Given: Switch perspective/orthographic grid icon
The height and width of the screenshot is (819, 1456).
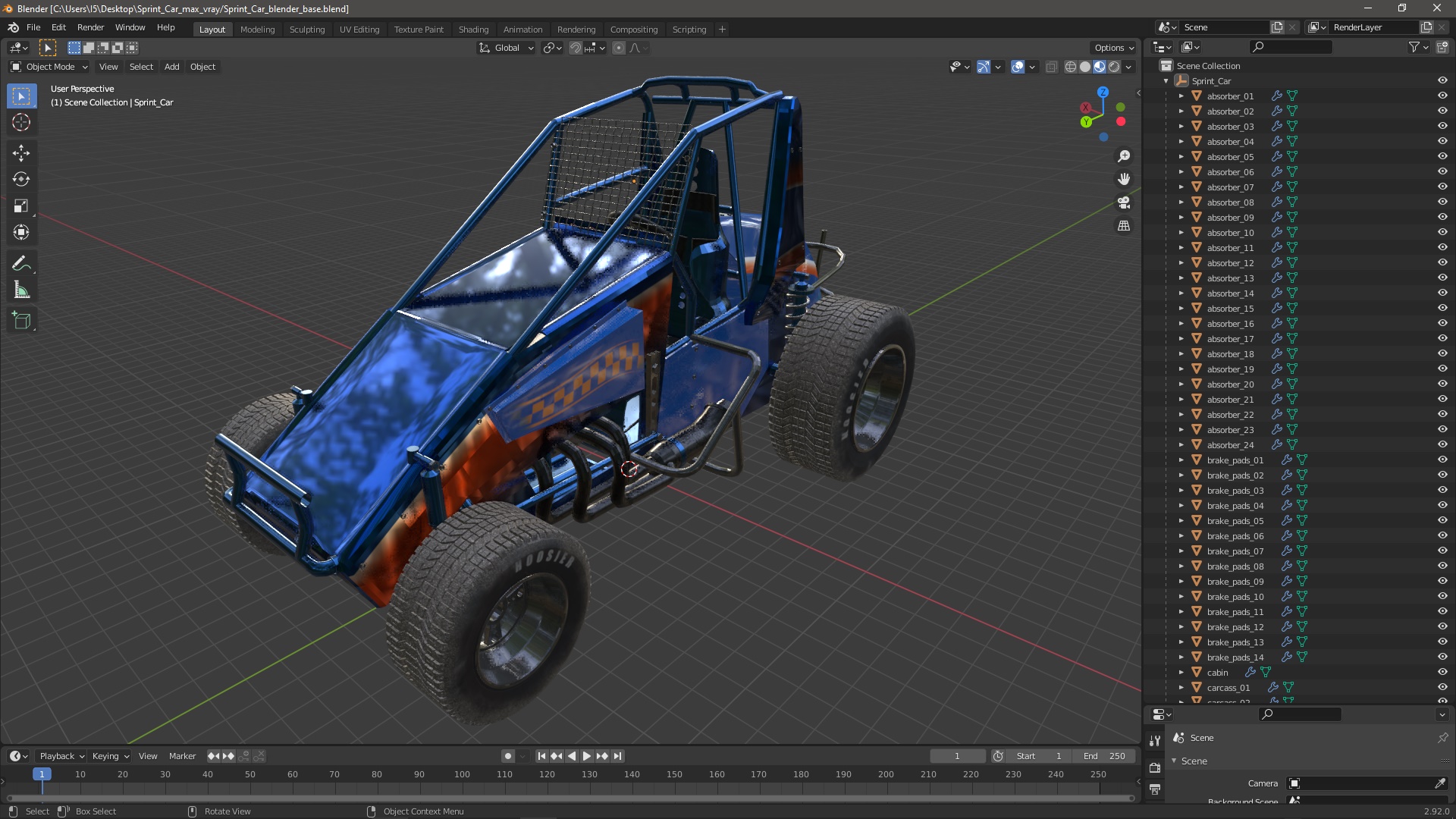Looking at the screenshot, I should 1124,226.
